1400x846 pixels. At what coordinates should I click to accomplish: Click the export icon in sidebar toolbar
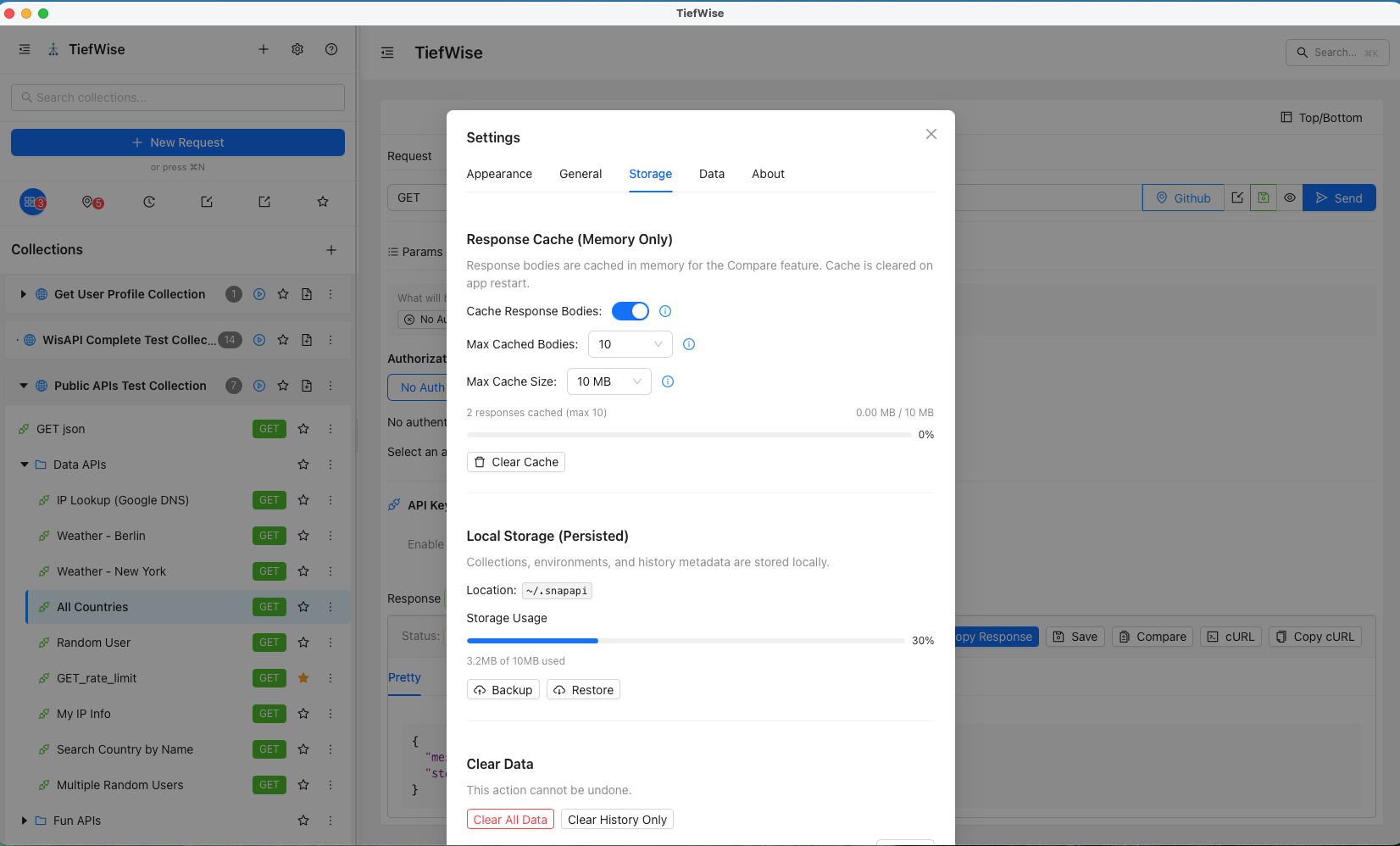264,202
